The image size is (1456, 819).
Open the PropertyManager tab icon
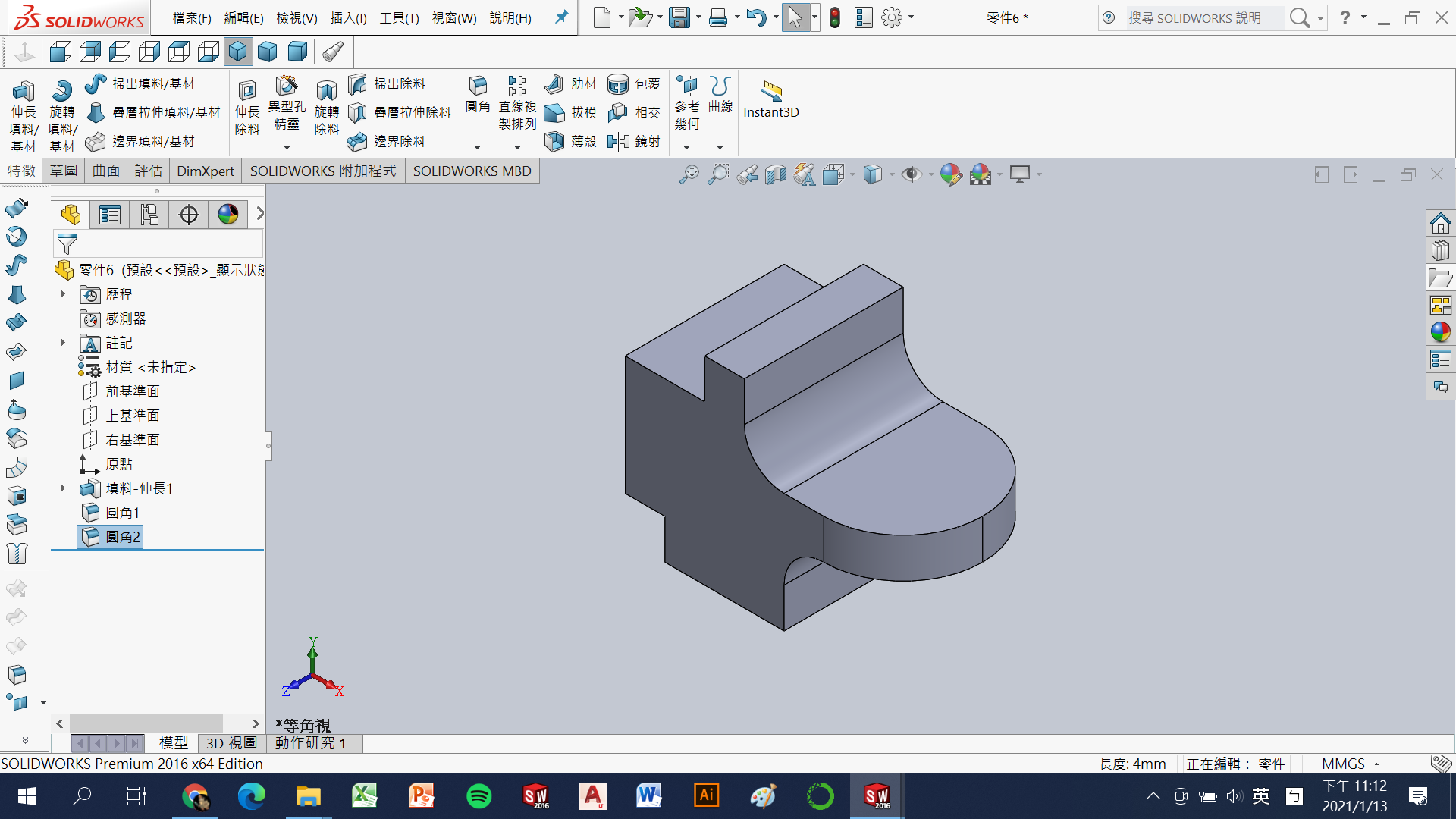tap(110, 215)
